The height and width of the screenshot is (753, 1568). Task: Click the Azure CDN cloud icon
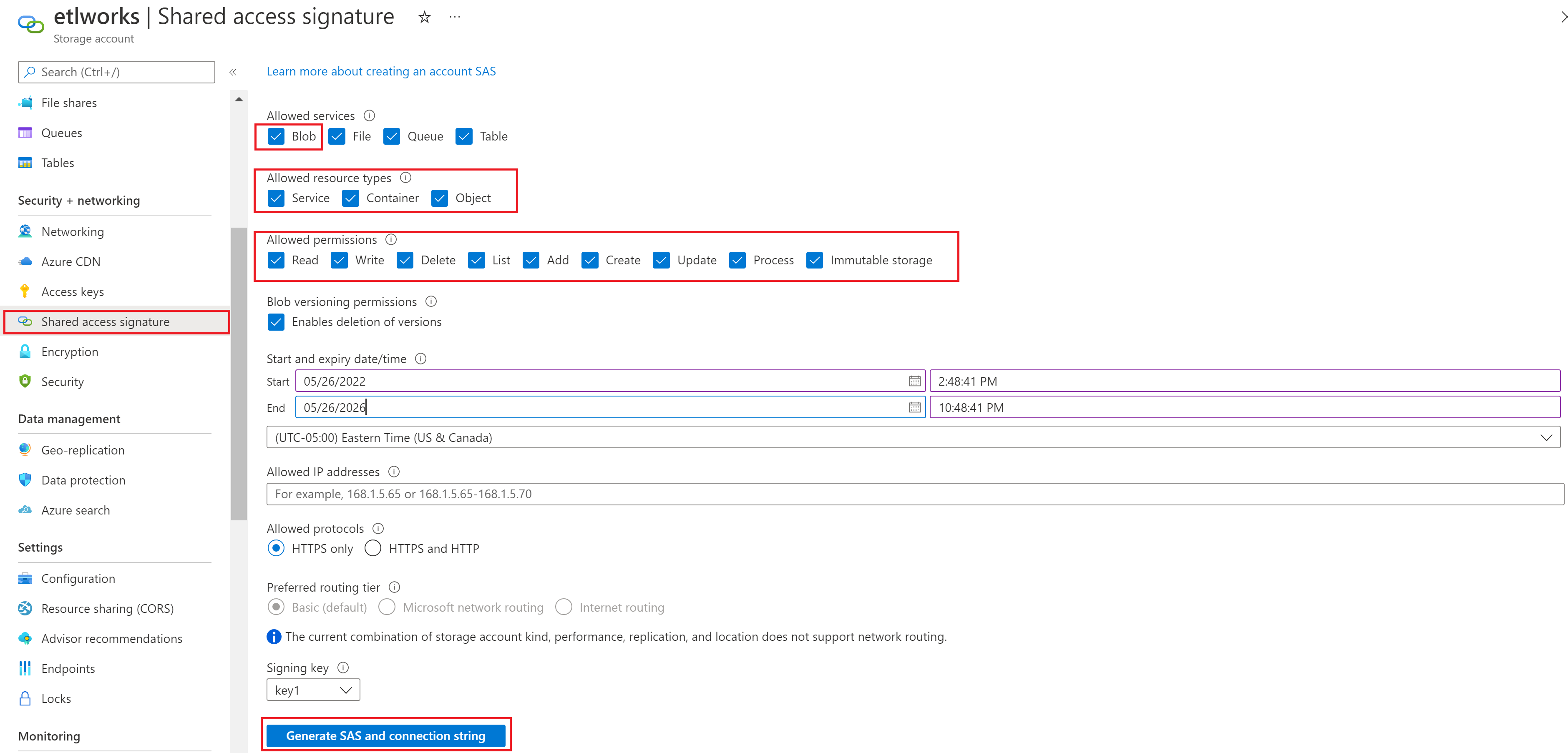click(x=25, y=261)
